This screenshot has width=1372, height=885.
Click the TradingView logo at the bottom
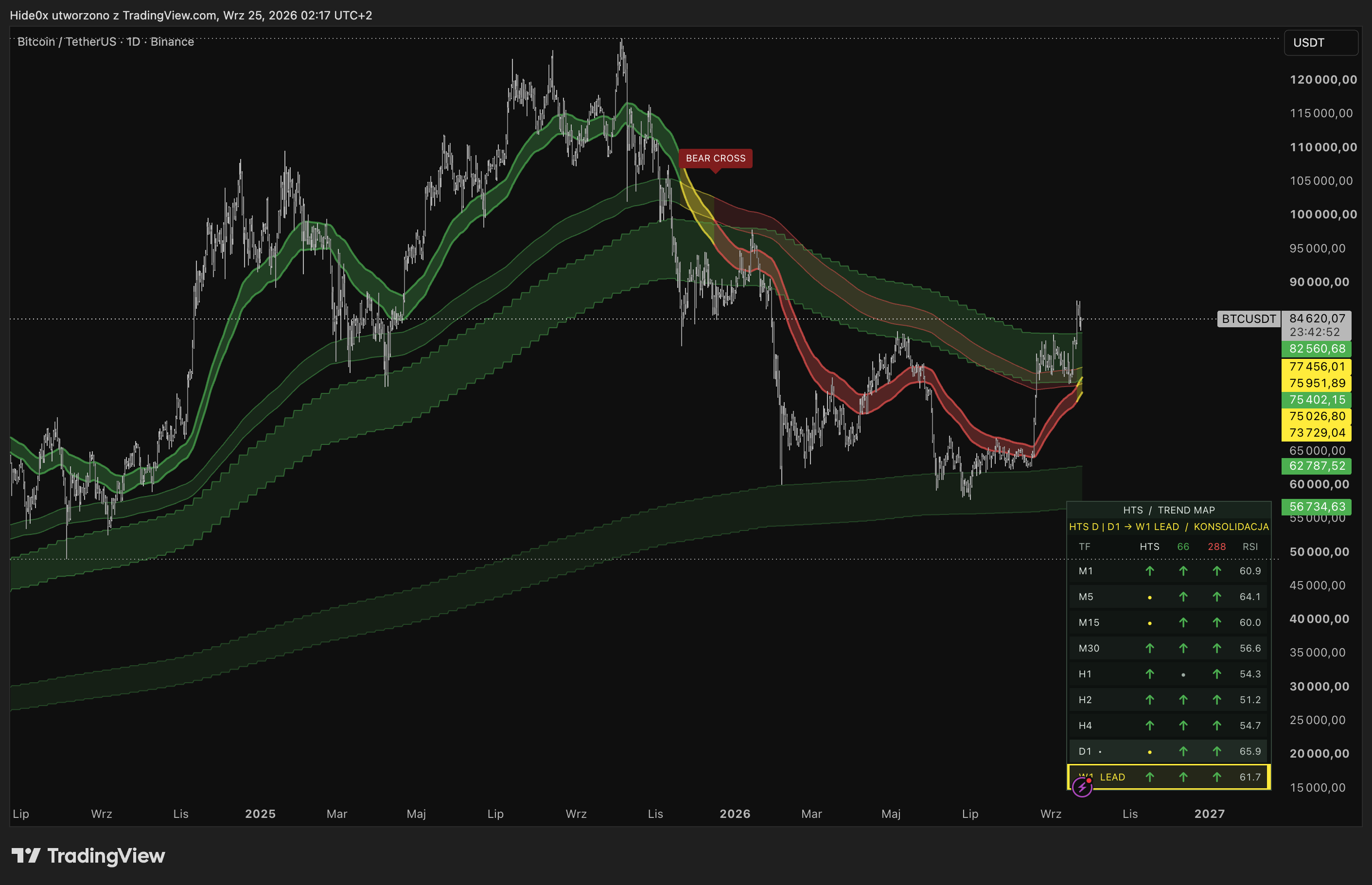88,856
